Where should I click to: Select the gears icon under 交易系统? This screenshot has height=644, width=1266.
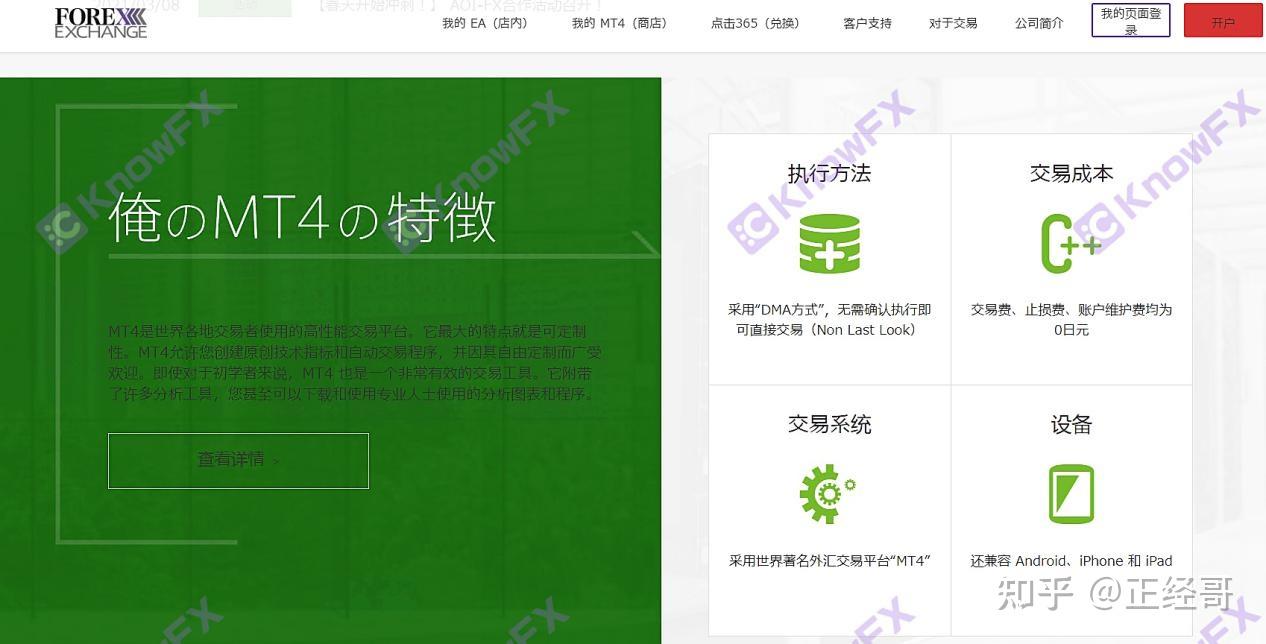pos(828,492)
